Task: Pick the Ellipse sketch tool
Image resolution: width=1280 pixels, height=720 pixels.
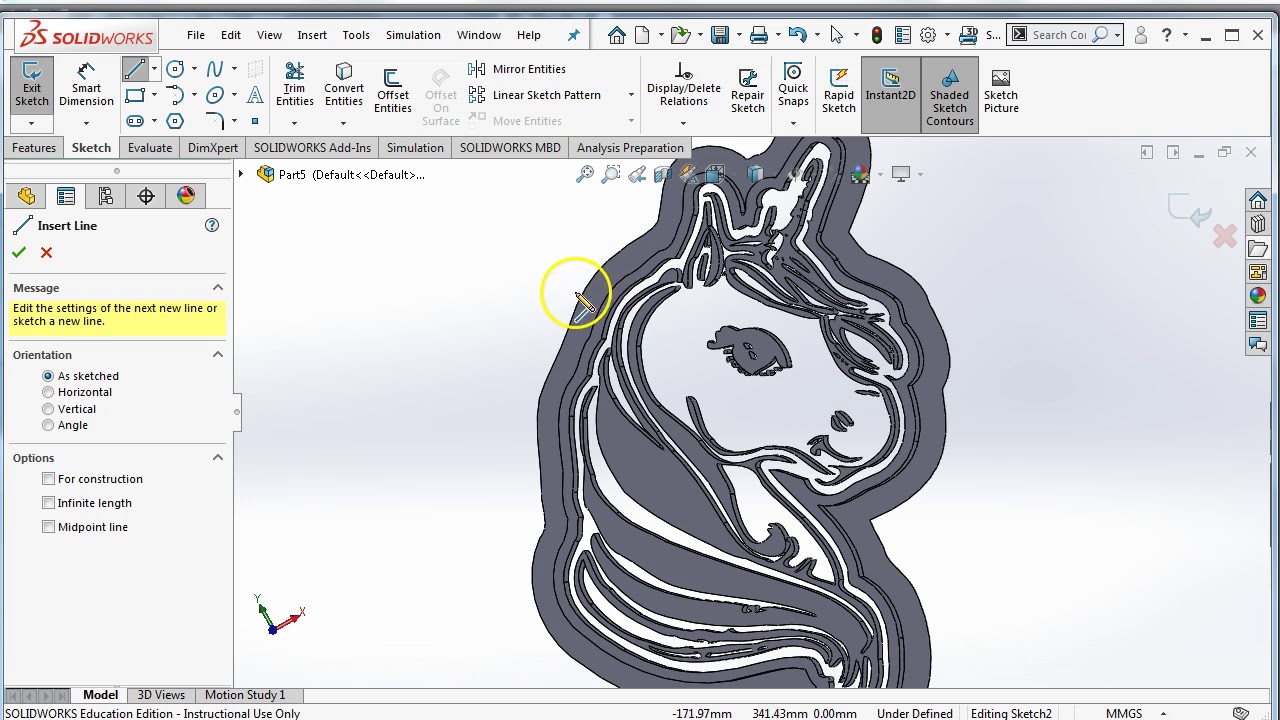Action: pos(214,95)
